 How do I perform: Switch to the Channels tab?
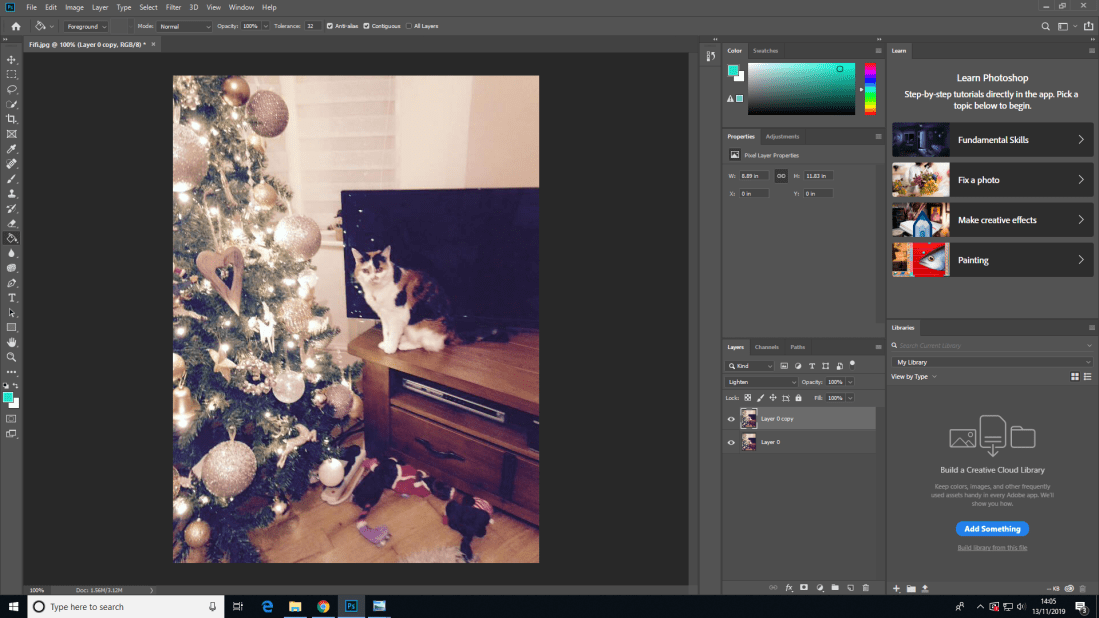[766, 347]
